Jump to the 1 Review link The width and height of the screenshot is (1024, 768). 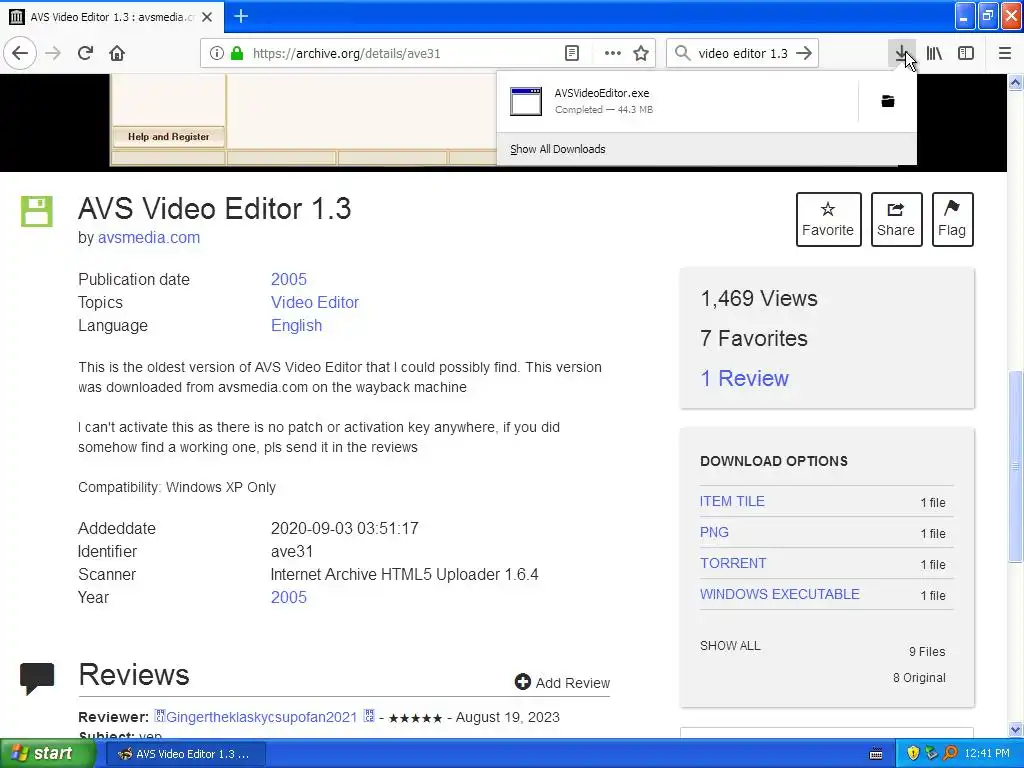744,378
